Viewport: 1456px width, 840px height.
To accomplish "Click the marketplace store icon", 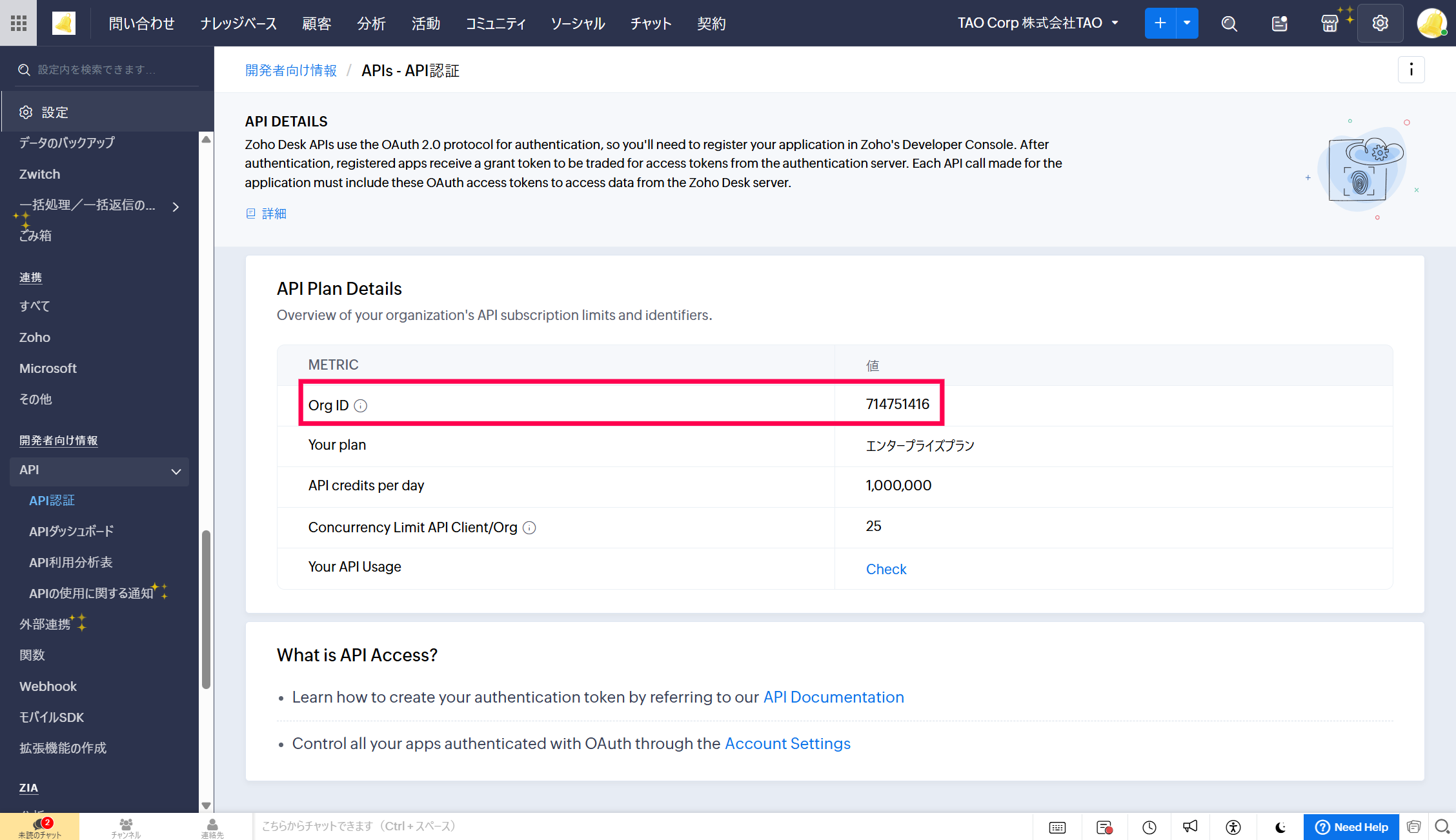I will [x=1330, y=23].
